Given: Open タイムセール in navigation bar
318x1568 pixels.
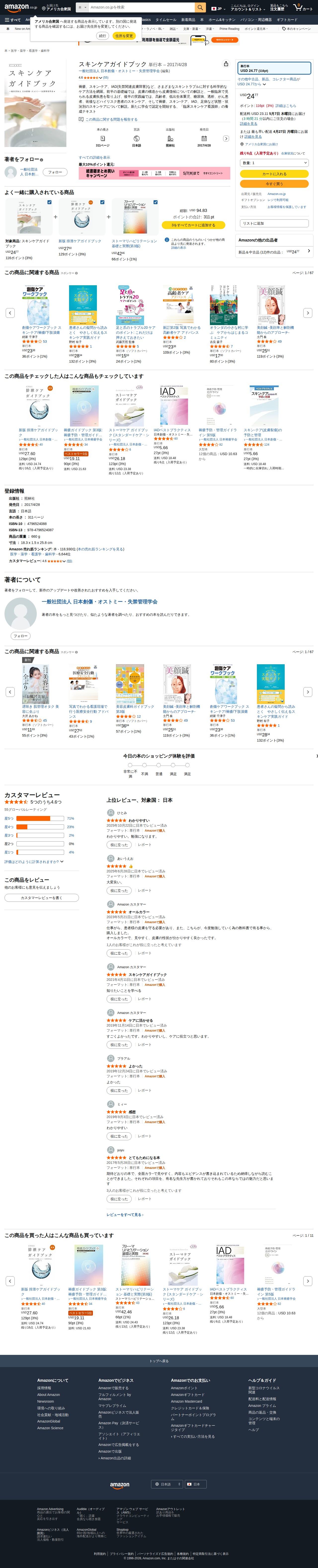Looking at the screenshot, I should (x=166, y=19).
